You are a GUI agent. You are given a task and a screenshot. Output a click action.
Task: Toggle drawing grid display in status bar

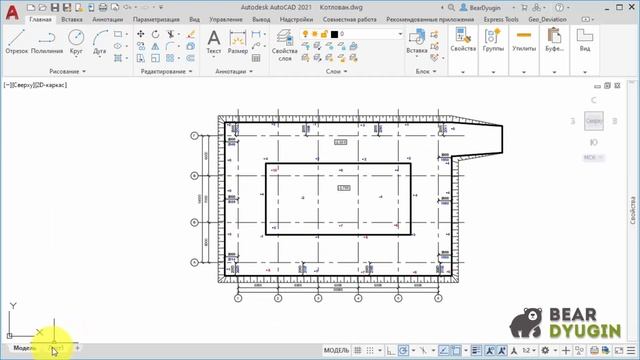click(358, 350)
